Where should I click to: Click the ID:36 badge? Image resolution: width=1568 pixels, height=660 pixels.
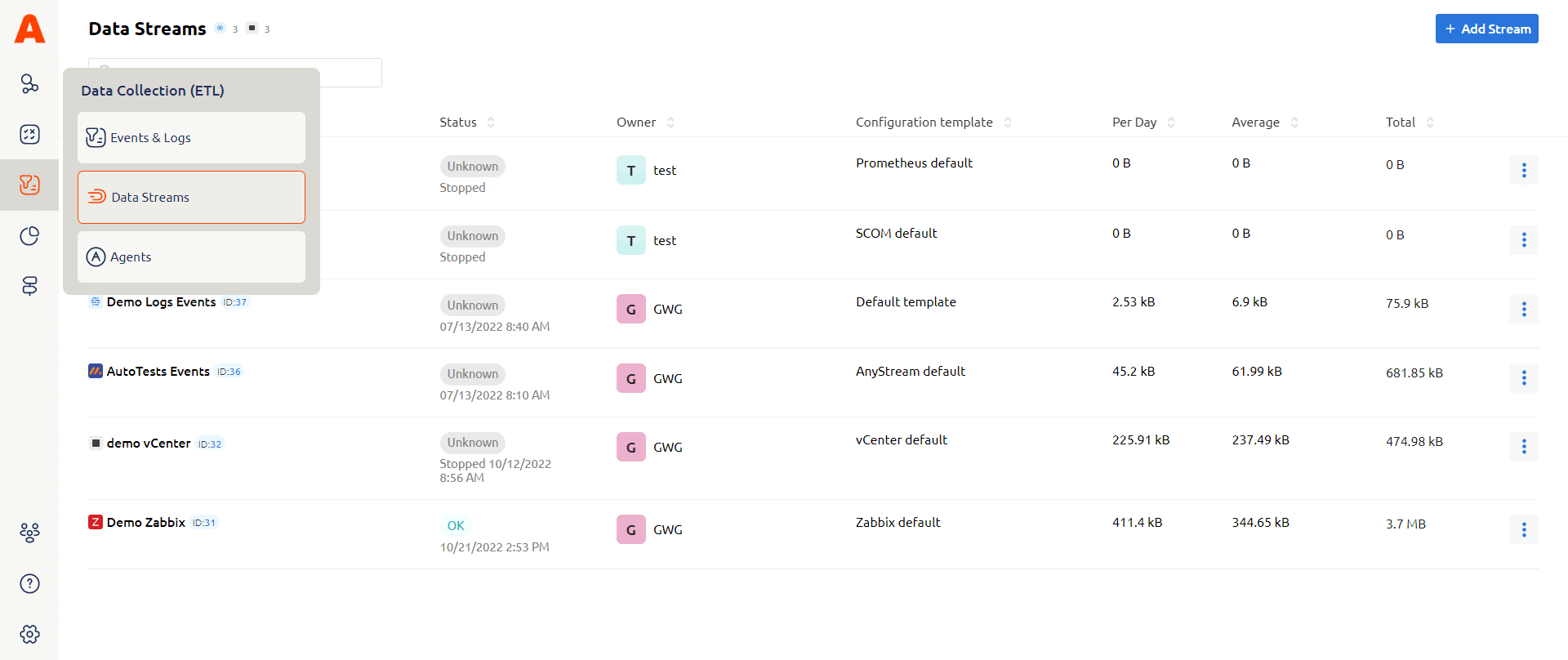point(229,372)
